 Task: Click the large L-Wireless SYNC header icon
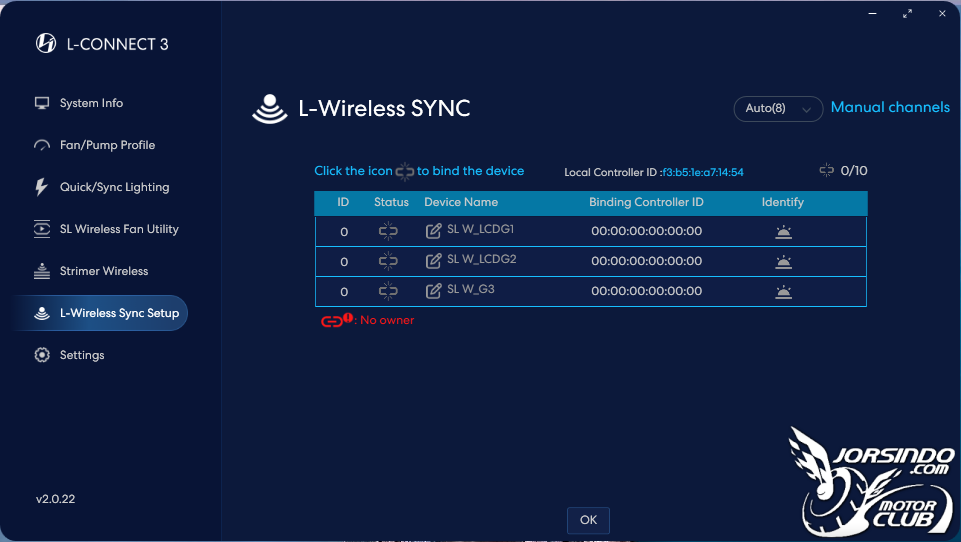point(270,109)
